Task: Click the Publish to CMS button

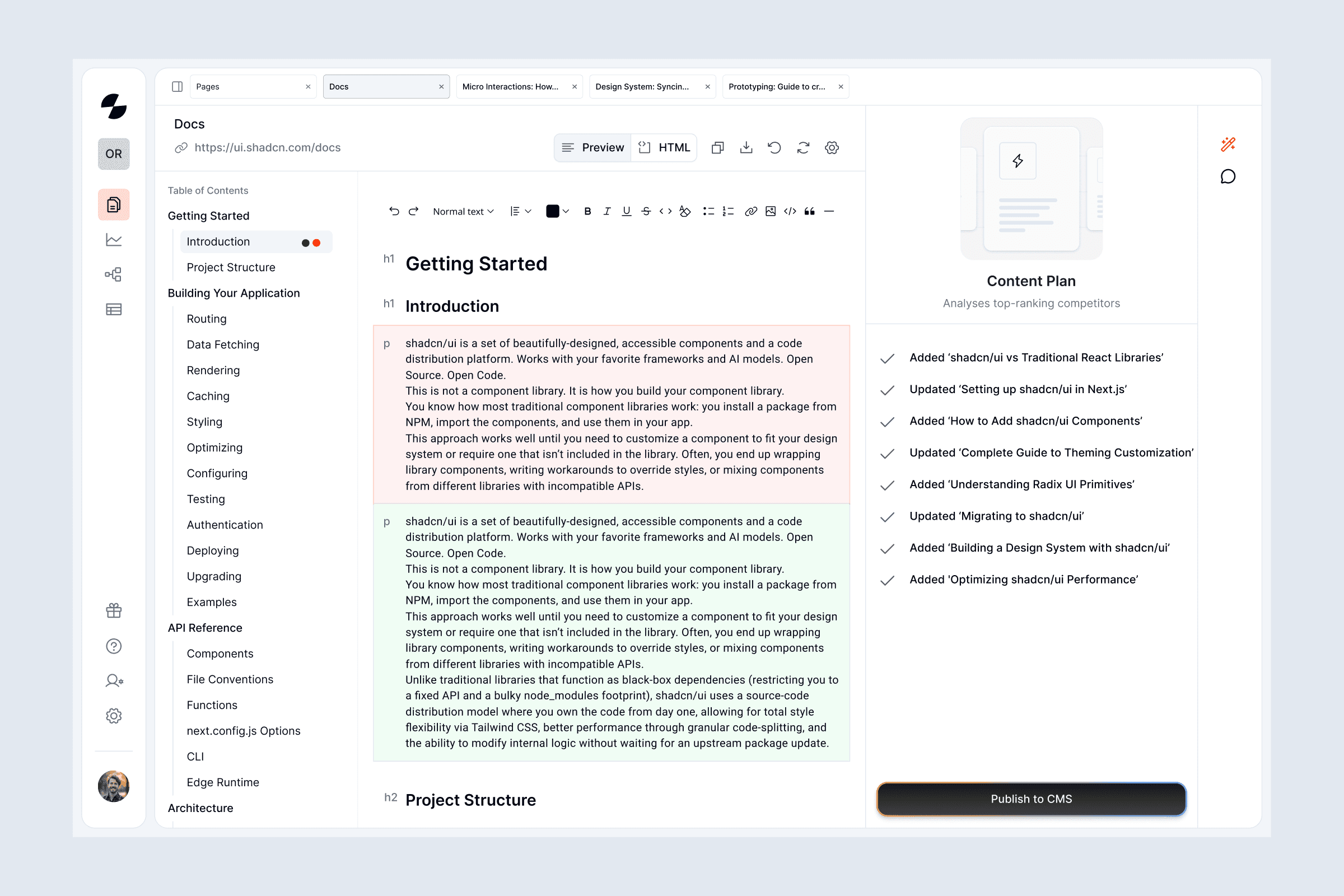Action: pos(1031,799)
